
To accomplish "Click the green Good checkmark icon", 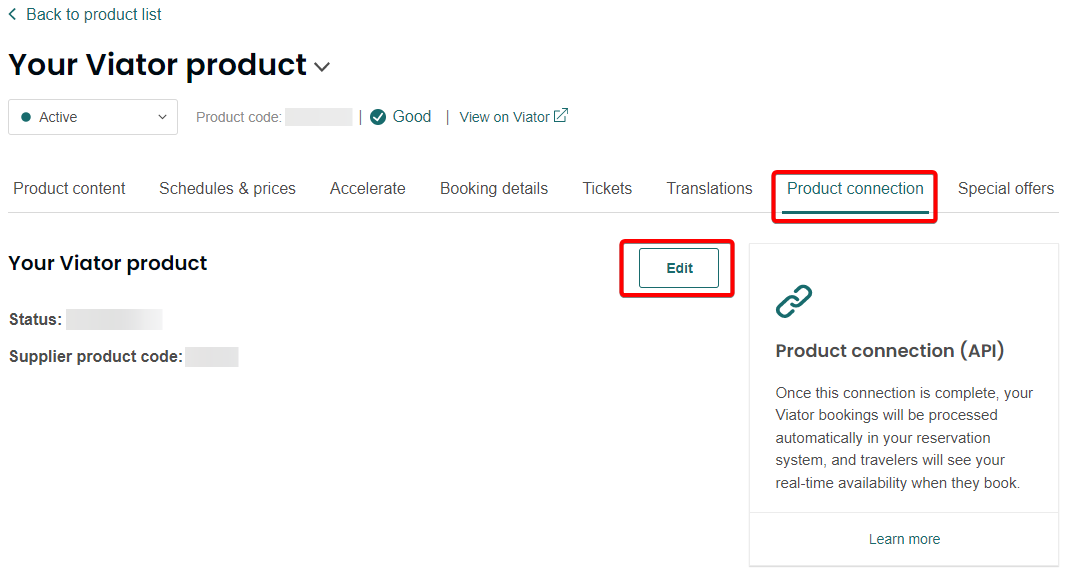I will [378, 118].
